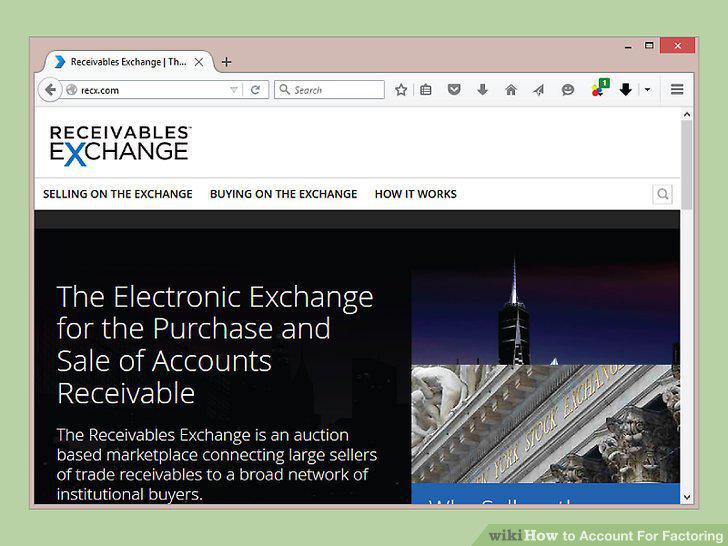Close the browser window
This screenshot has height=546, width=728.
677,46
